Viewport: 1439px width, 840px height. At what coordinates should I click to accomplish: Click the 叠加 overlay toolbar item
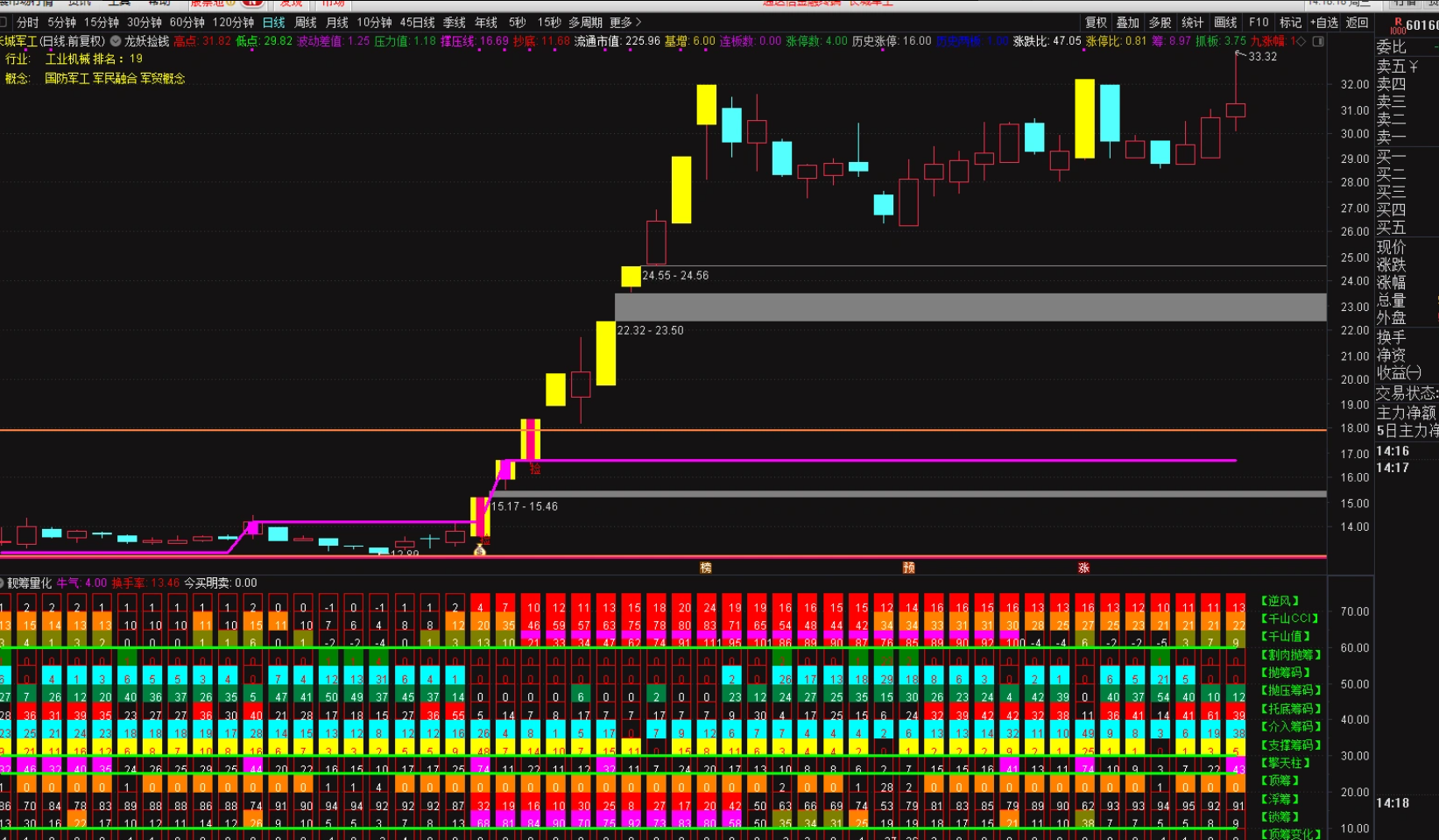[x=1128, y=23]
